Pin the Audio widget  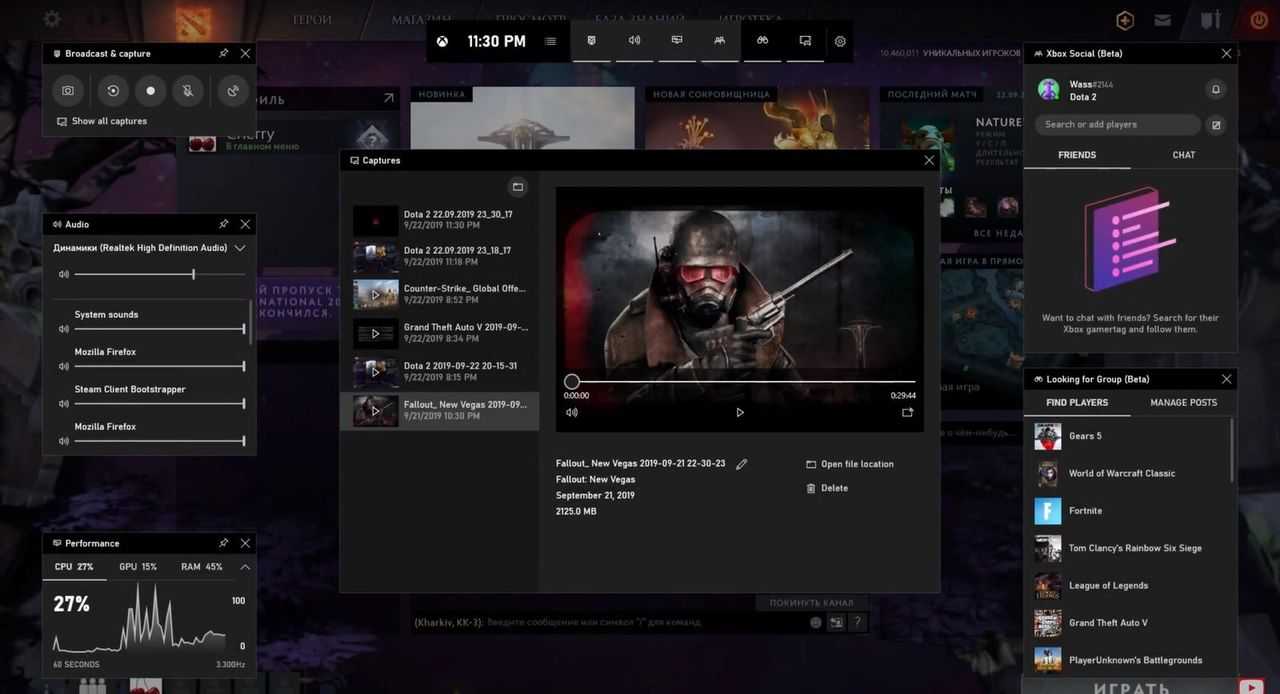coord(223,224)
